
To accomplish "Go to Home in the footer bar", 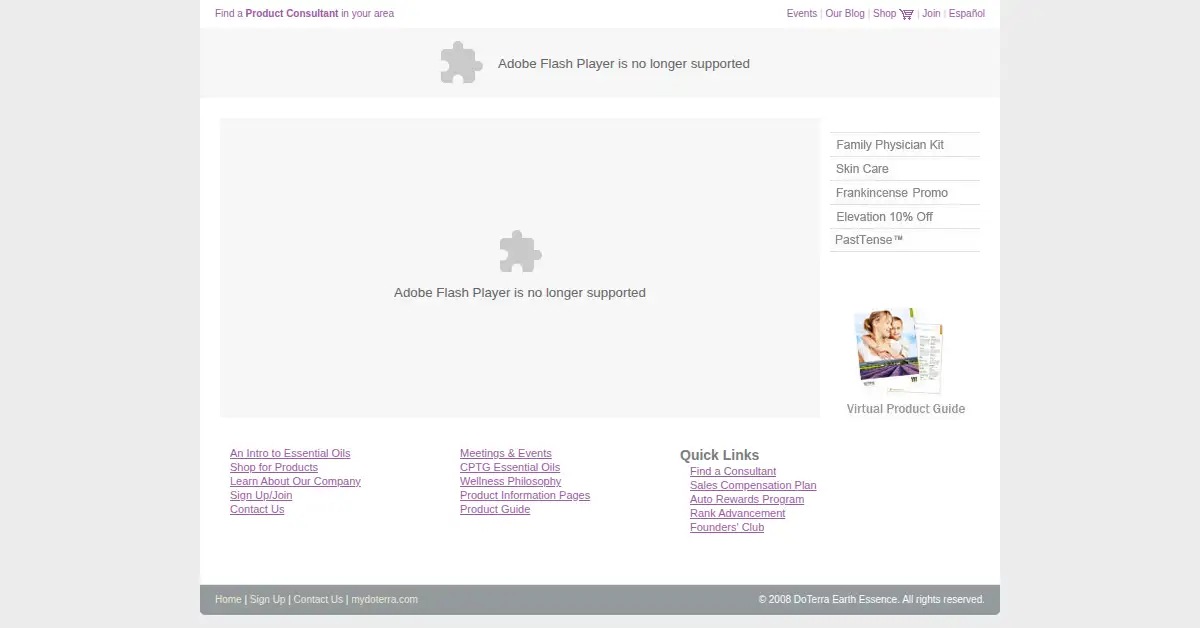I will pyautogui.click(x=228, y=600).
